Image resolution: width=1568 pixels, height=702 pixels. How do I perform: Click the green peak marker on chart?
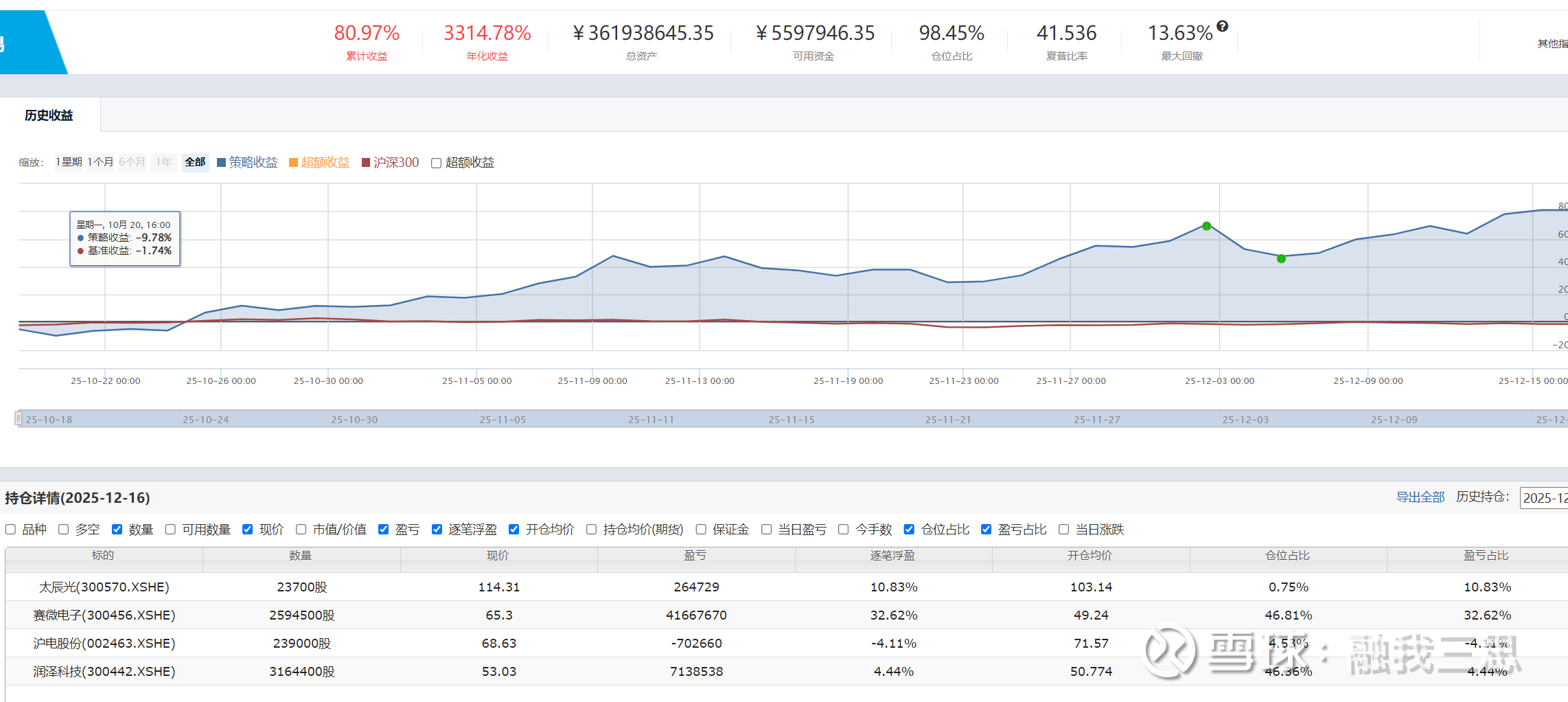tap(1206, 226)
